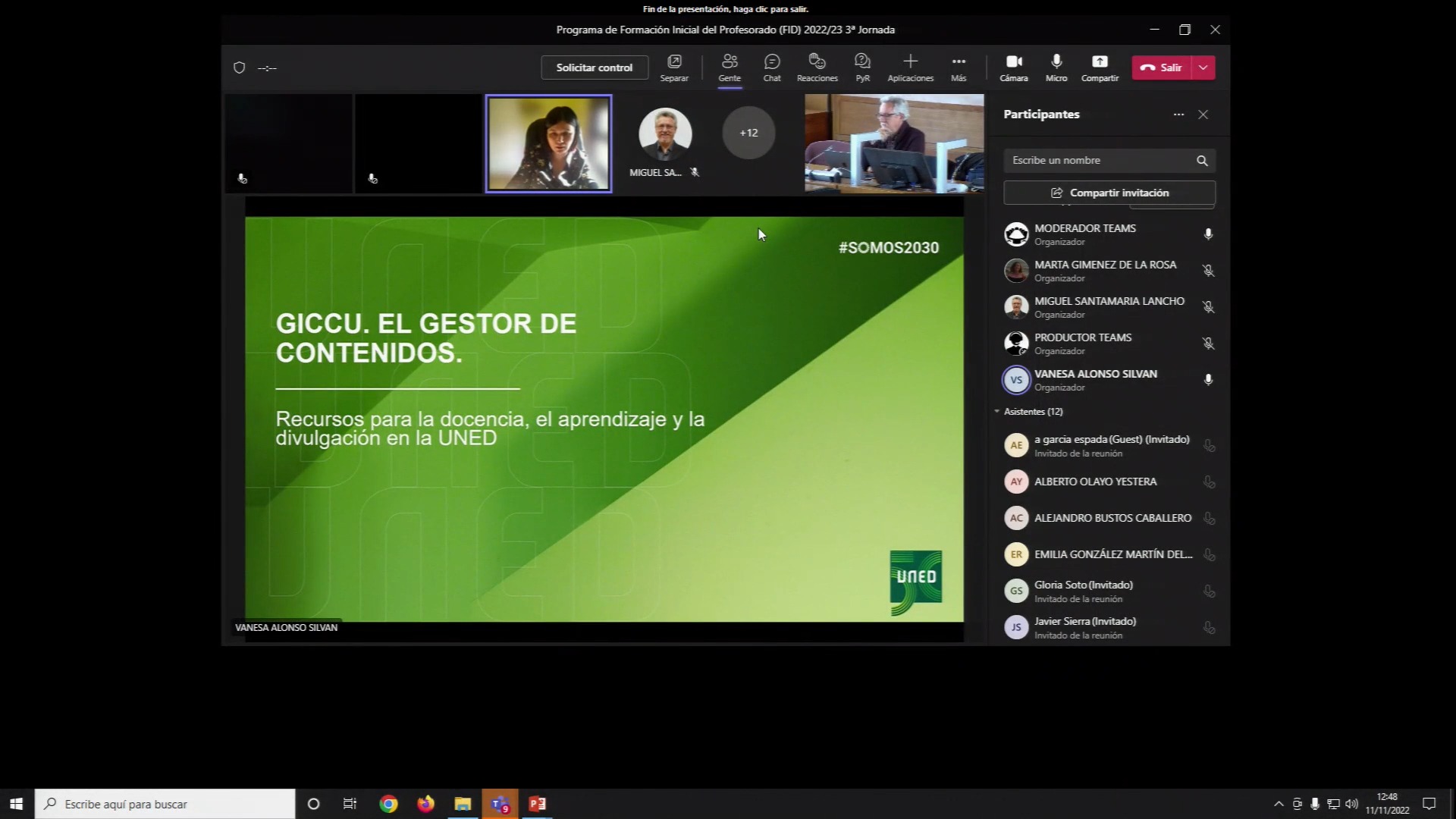Click the Solicitar control button
Viewport: 1456px width, 819px height.
tap(595, 67)
